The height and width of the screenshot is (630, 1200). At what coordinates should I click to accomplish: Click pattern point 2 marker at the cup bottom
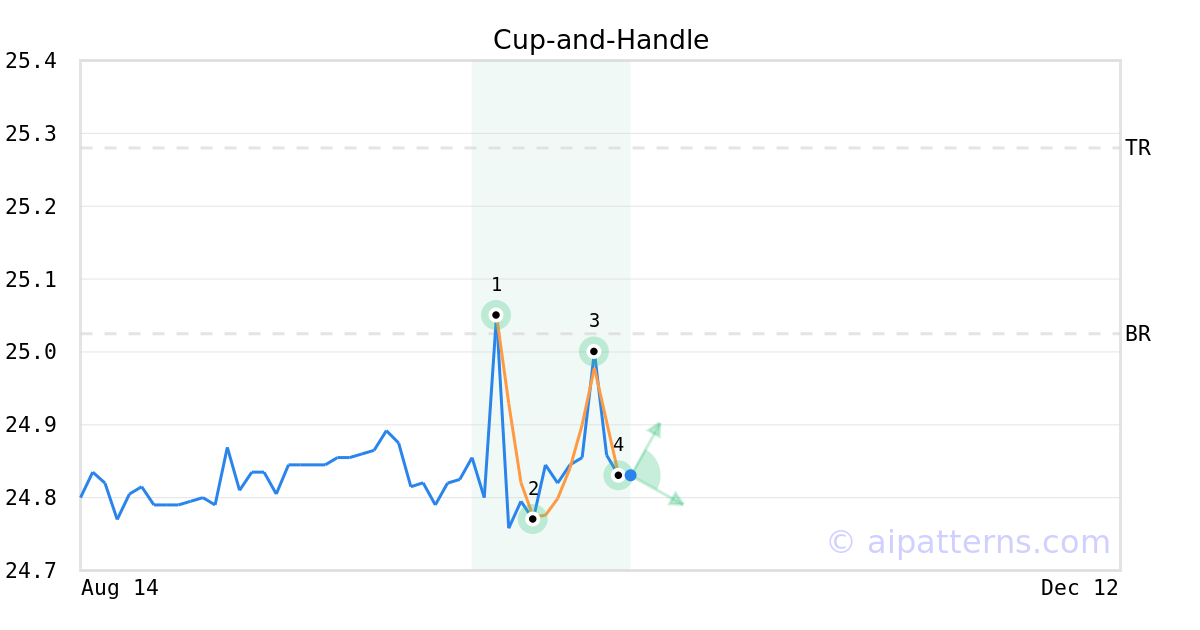click(x=533, y=519)
